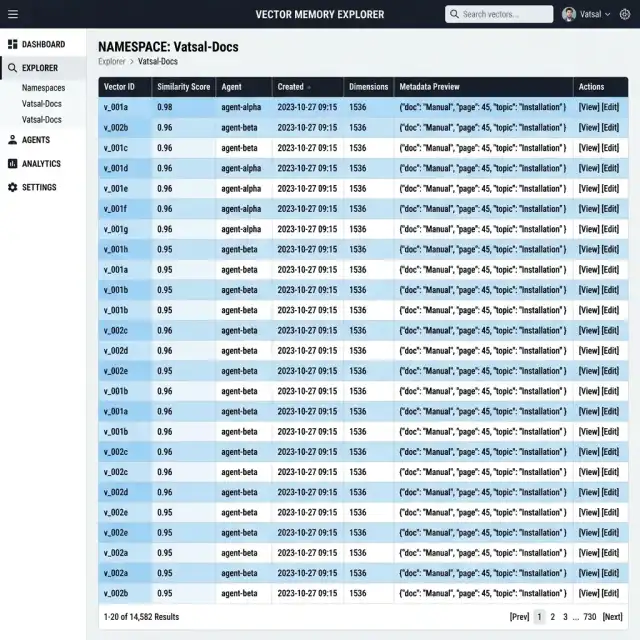
Task: Click the created date in v_001f row
Action: coord(307,209)
